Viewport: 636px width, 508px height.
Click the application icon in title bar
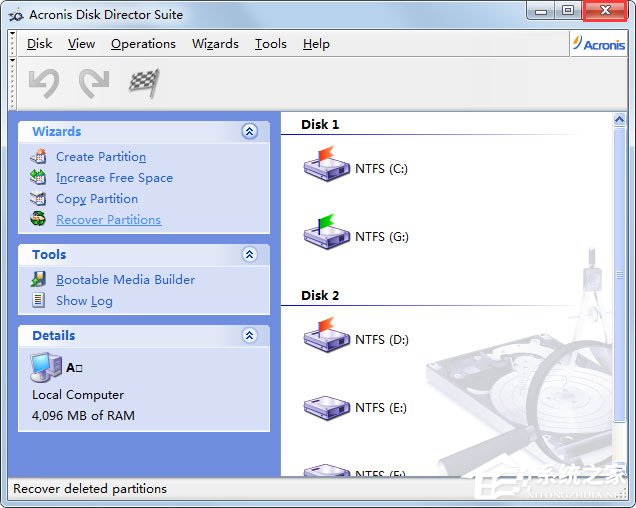[16, 15]
